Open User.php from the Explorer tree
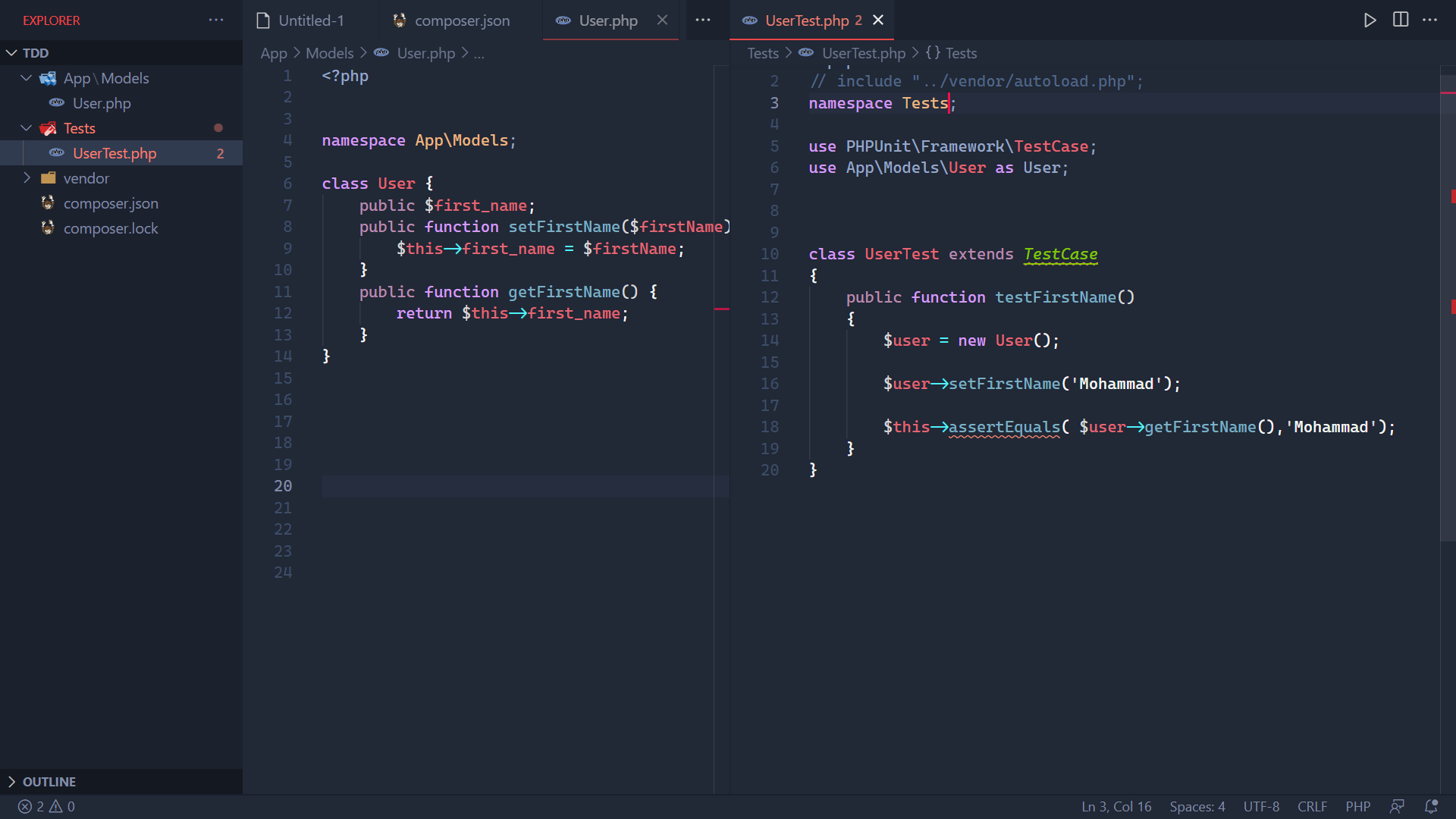This screenshot has width=1456, height=819. tap(102, 103)
